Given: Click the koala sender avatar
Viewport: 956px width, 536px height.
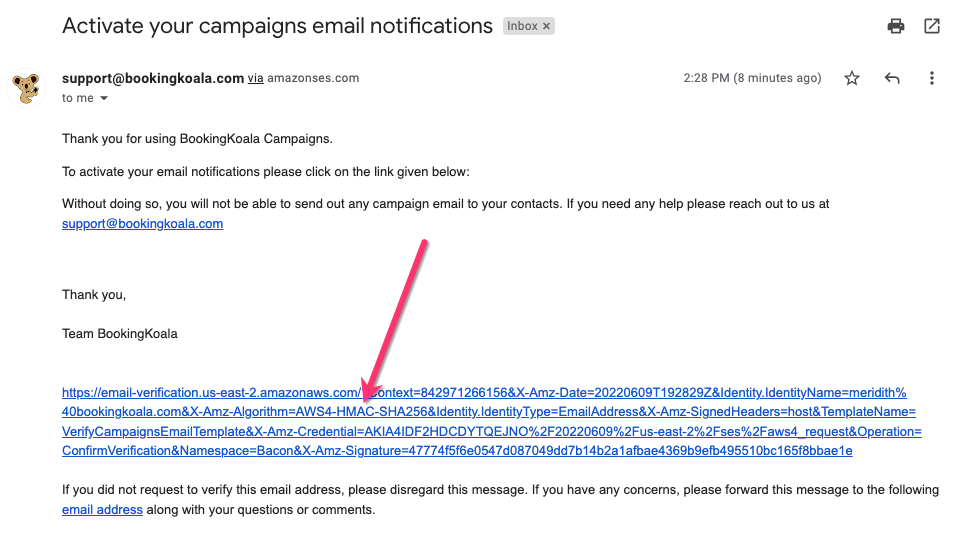Looking at the screenshot, I should tap(28, 87).
